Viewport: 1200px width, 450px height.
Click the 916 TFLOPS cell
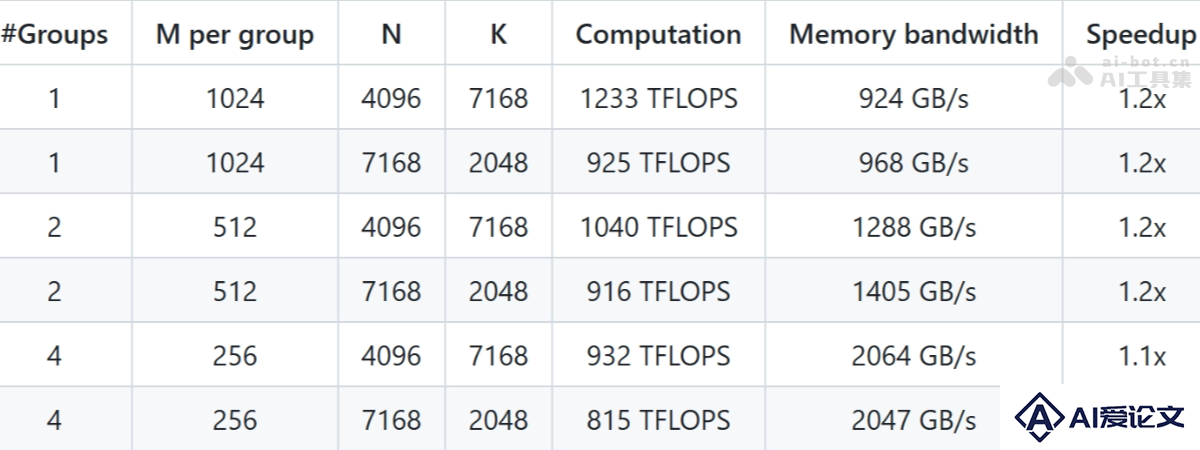pos(659,291)
